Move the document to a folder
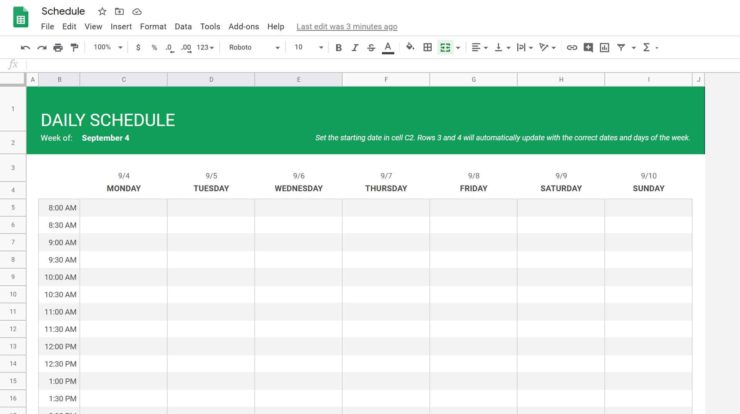 coord(119,11)
